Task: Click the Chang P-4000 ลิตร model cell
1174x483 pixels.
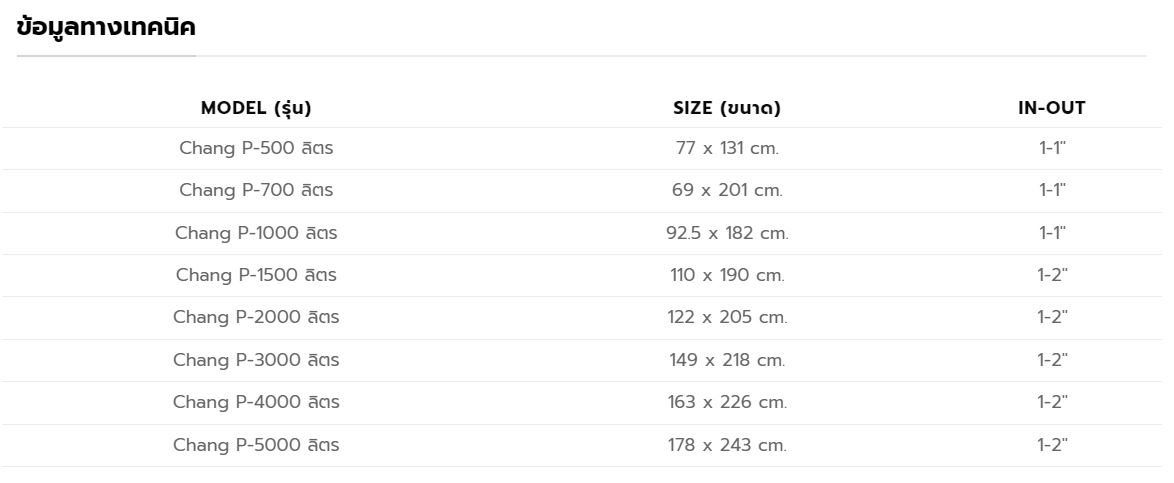Action: click(x=256, y=402)
